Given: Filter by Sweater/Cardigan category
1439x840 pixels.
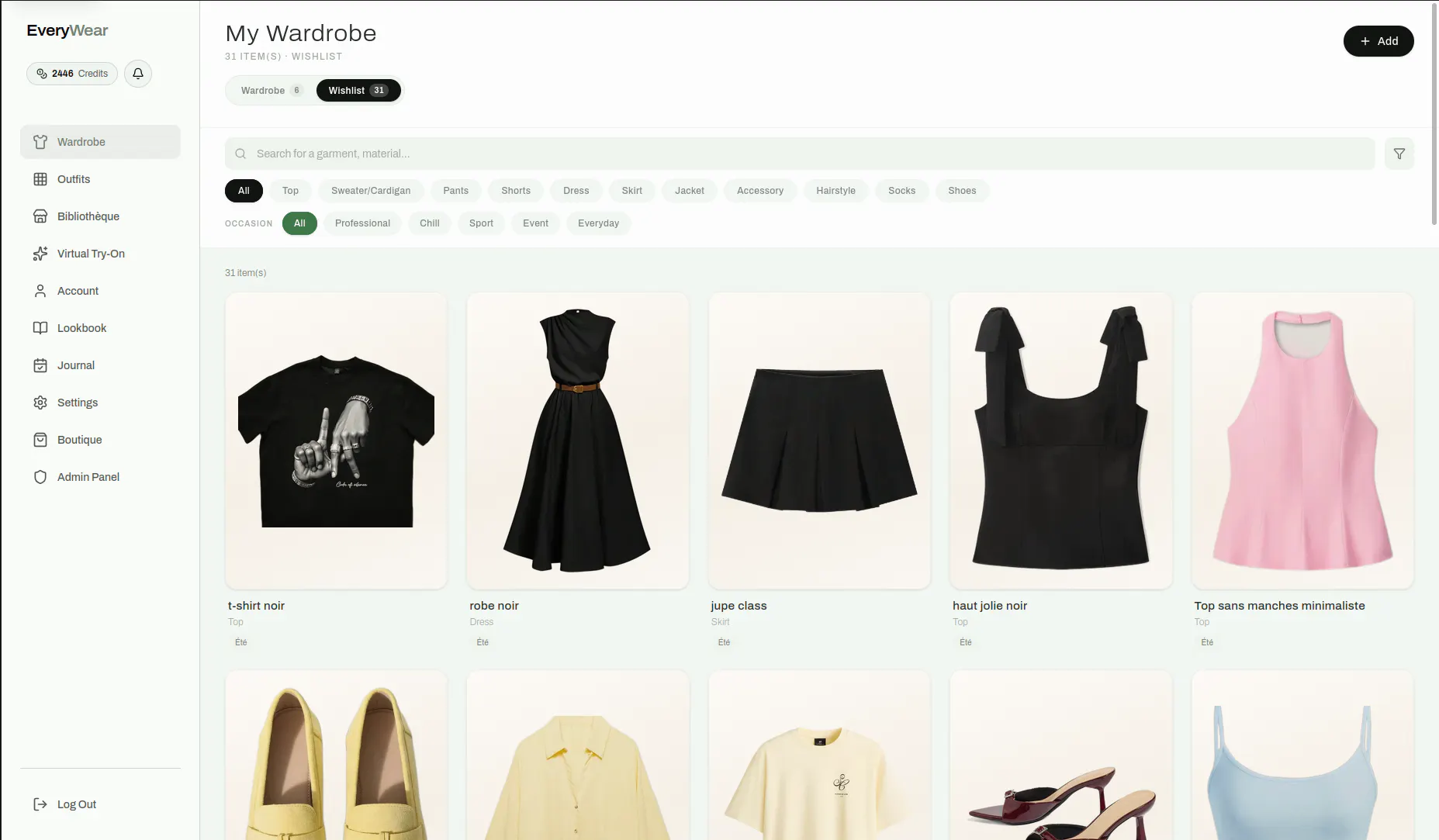Looking at the screenshot, I should pyautogui.click(x=371, y=191).
